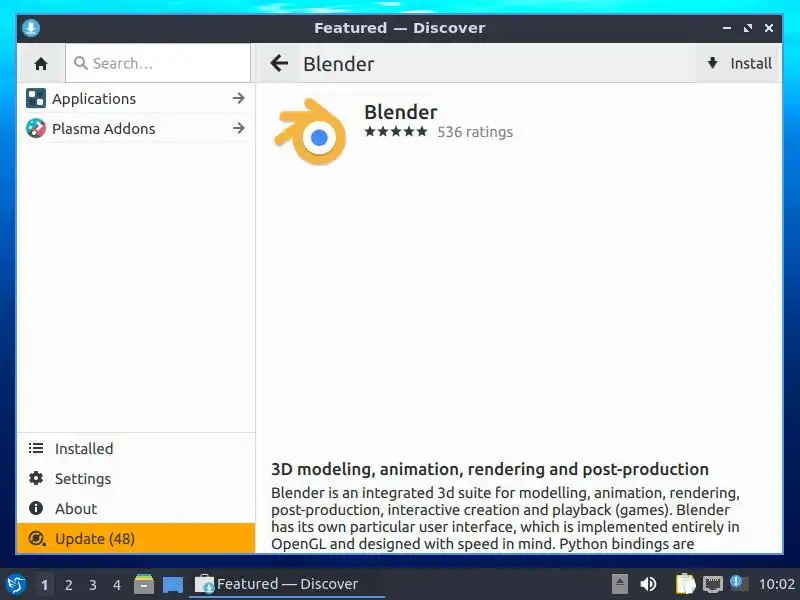The height and width of the screenshot is (600, 800).
Task: Switch to virtual desktop 4
Action: tap(117, 585)
